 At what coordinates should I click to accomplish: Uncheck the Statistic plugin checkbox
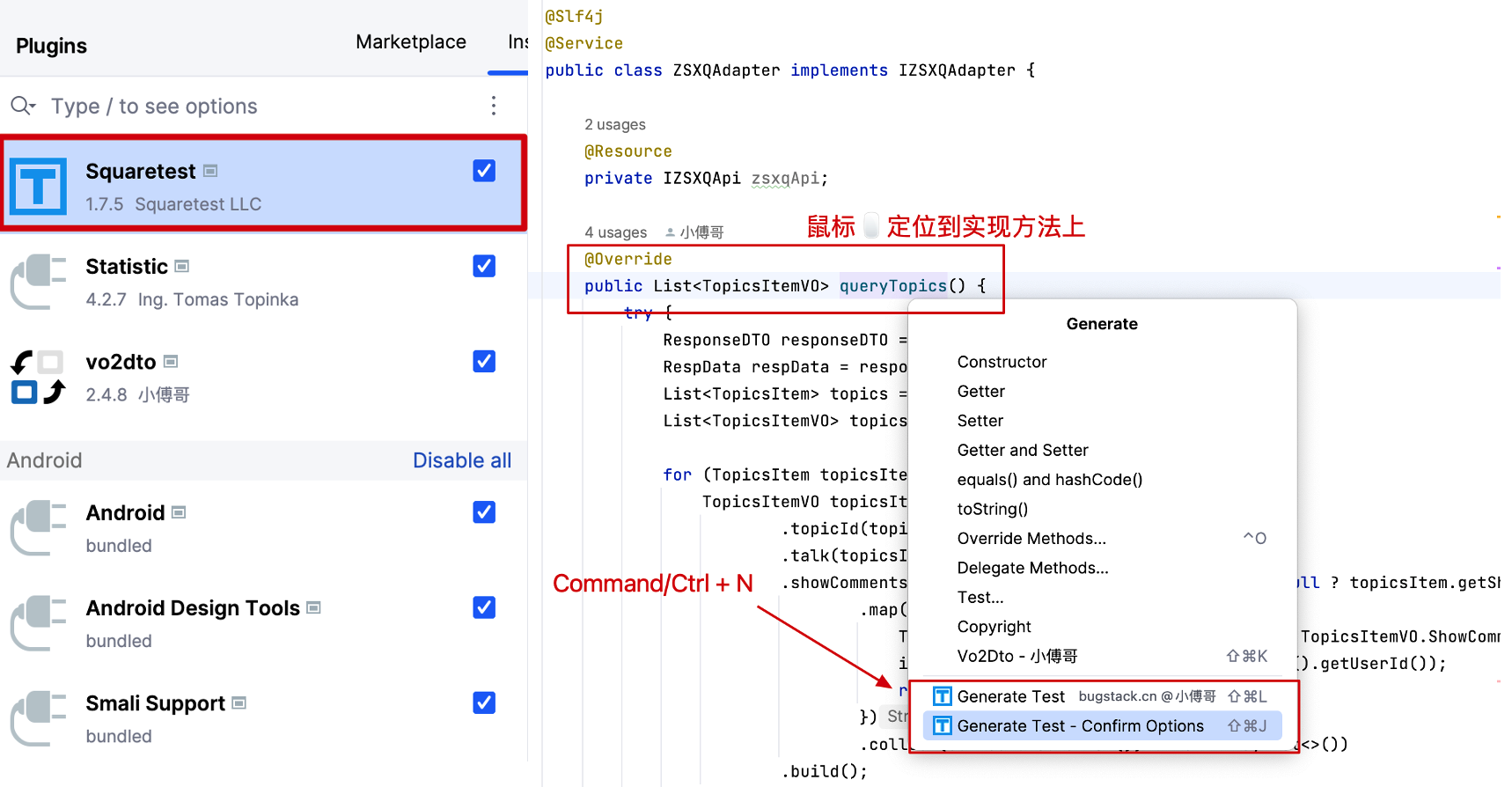(484, 266)
